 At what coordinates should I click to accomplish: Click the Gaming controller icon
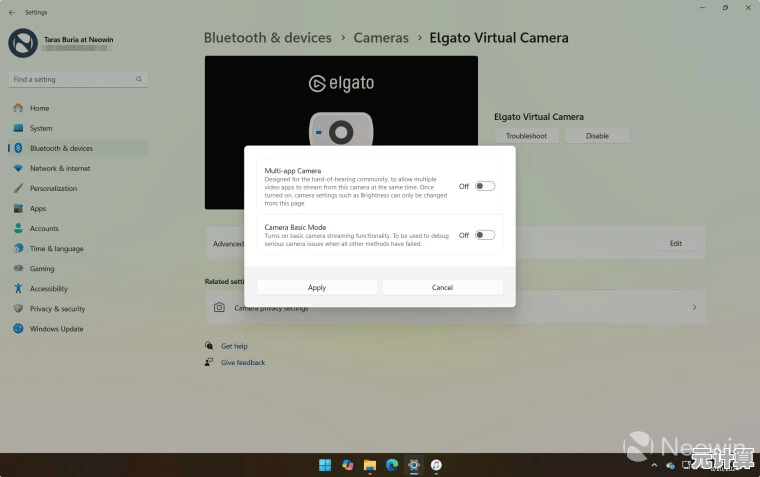point(18,268)
